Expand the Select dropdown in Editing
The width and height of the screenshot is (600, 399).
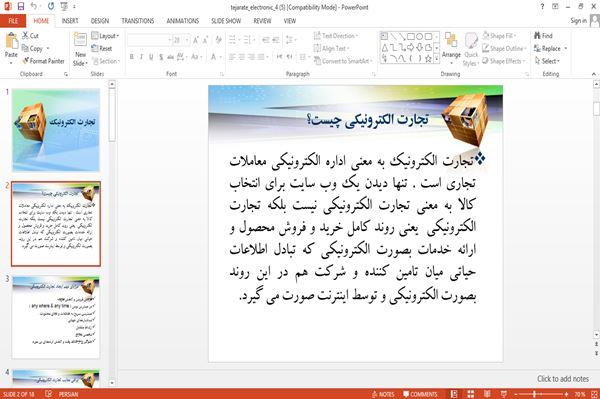pyautogui.click(x=547, y=61)
